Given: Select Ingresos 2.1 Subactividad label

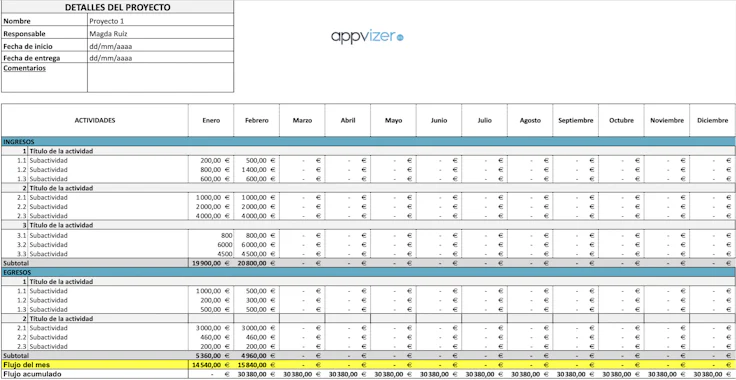Looking at the screenshot, I should click(48, 198).
